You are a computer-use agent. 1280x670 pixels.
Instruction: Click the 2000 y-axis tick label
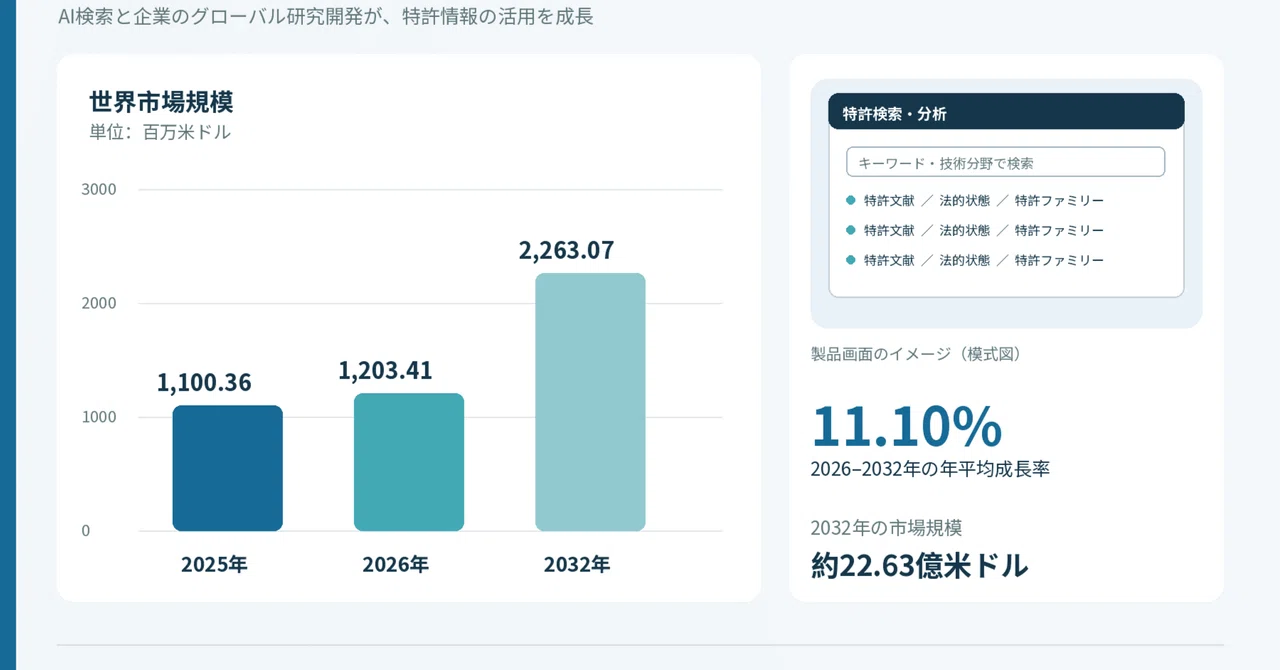click(99, 303)
